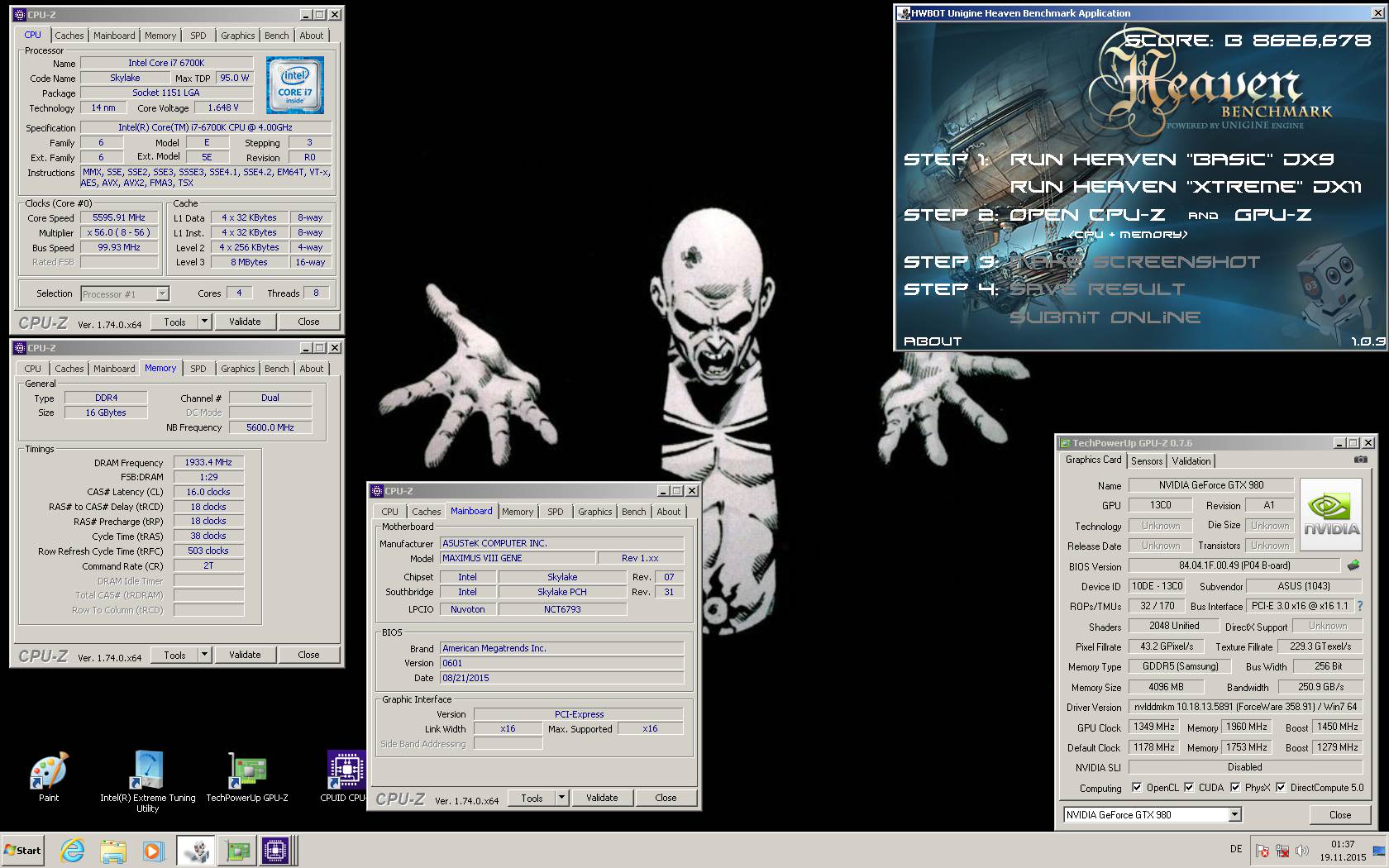Switch to Sensors tab in GPU-Z

(1147, 461)
